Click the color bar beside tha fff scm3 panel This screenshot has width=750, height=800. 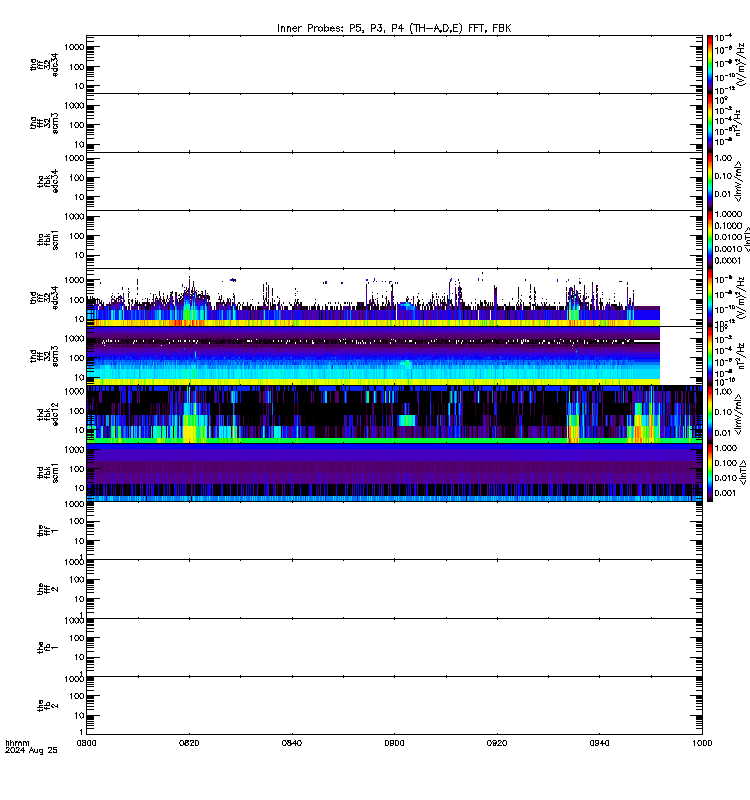tap(710, 123)
